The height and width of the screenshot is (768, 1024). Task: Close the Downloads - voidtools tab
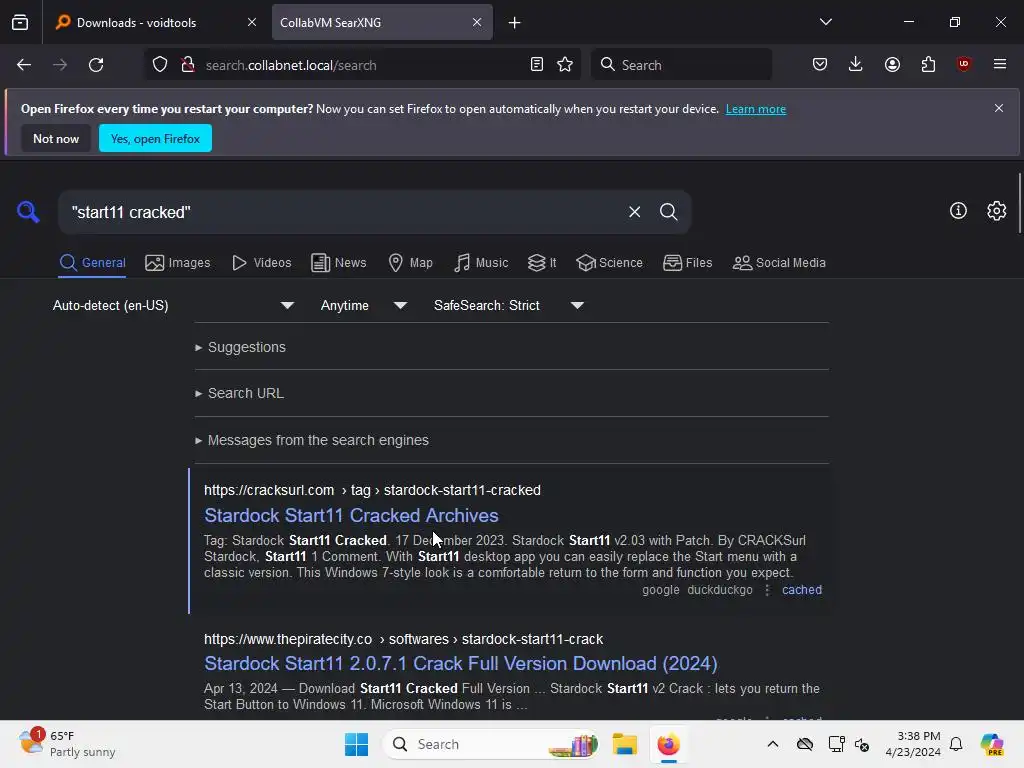point(252,22)
